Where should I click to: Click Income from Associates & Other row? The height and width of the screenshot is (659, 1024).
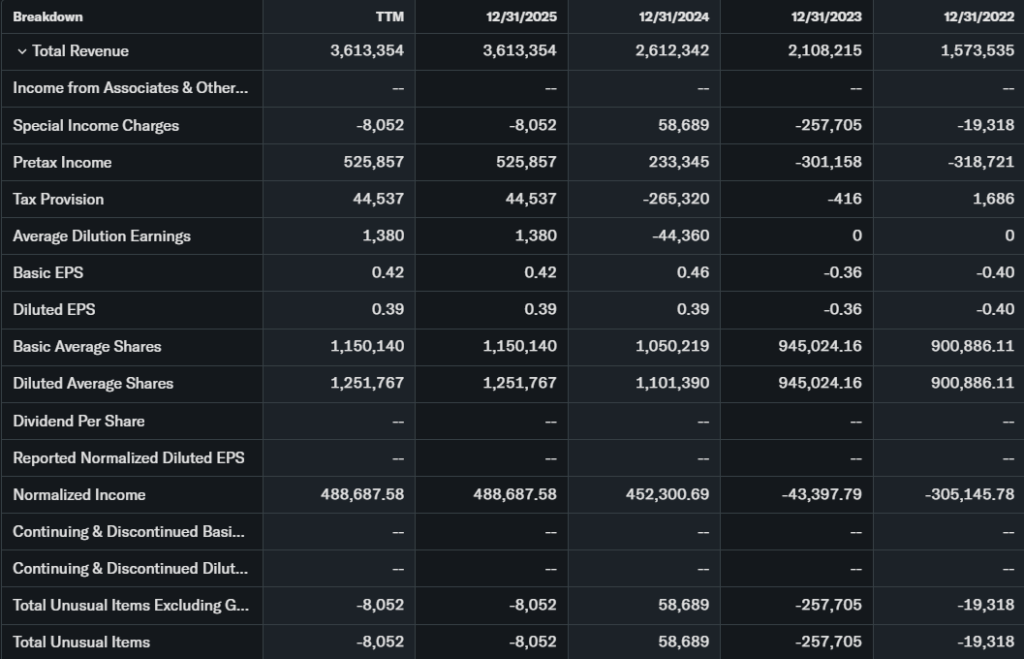tap(130, 88)
